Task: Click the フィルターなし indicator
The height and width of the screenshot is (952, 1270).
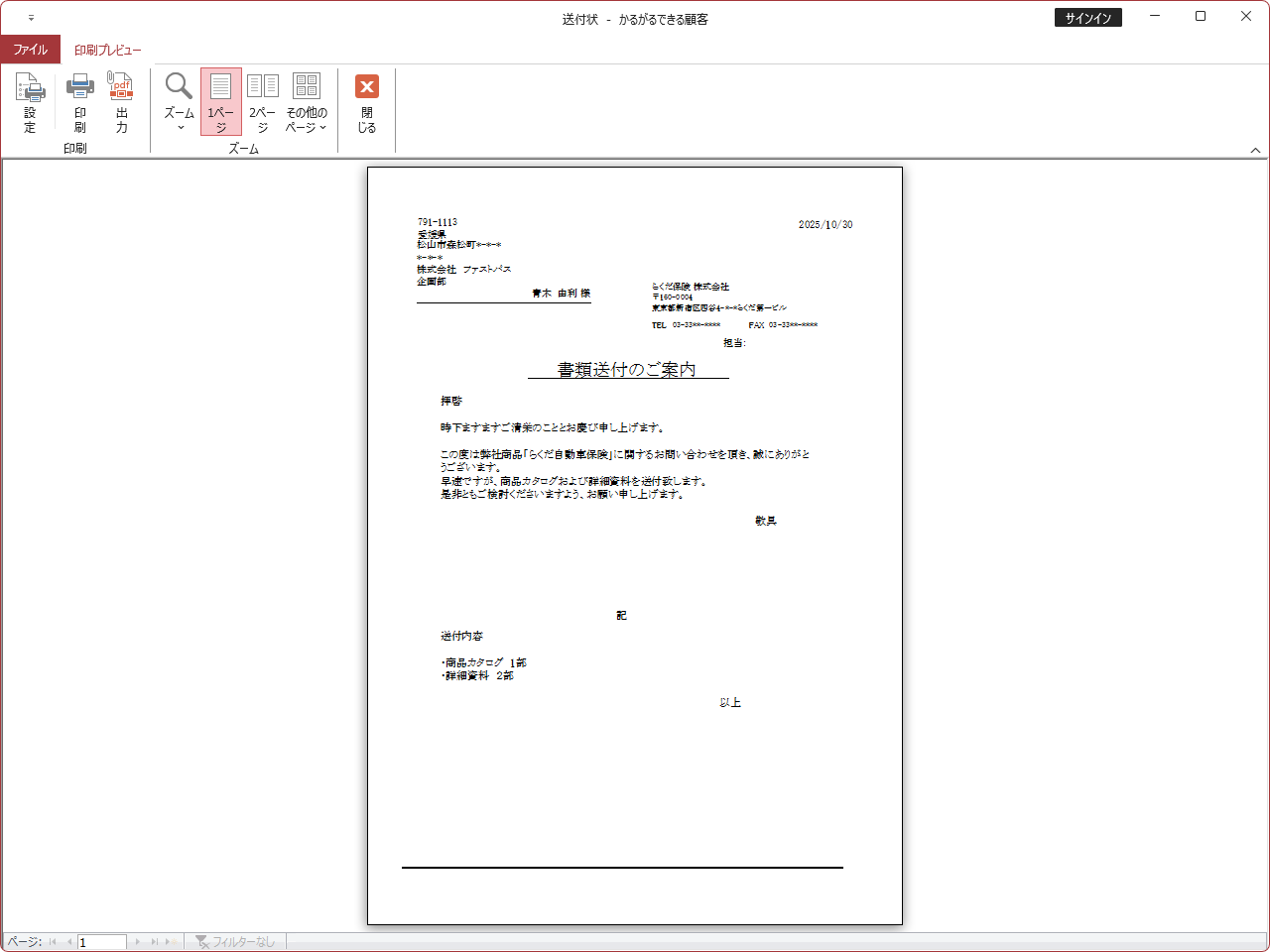Action: tap(235, 942)
